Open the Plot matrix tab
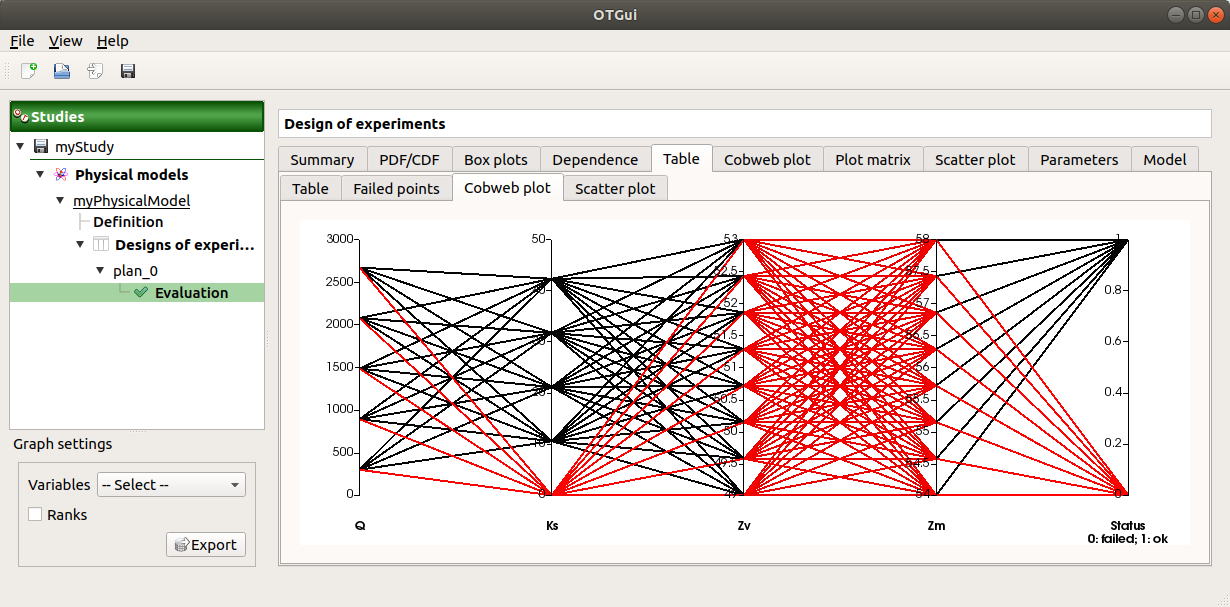Screen dimensions: 1230x607 [x=872, y=160]
